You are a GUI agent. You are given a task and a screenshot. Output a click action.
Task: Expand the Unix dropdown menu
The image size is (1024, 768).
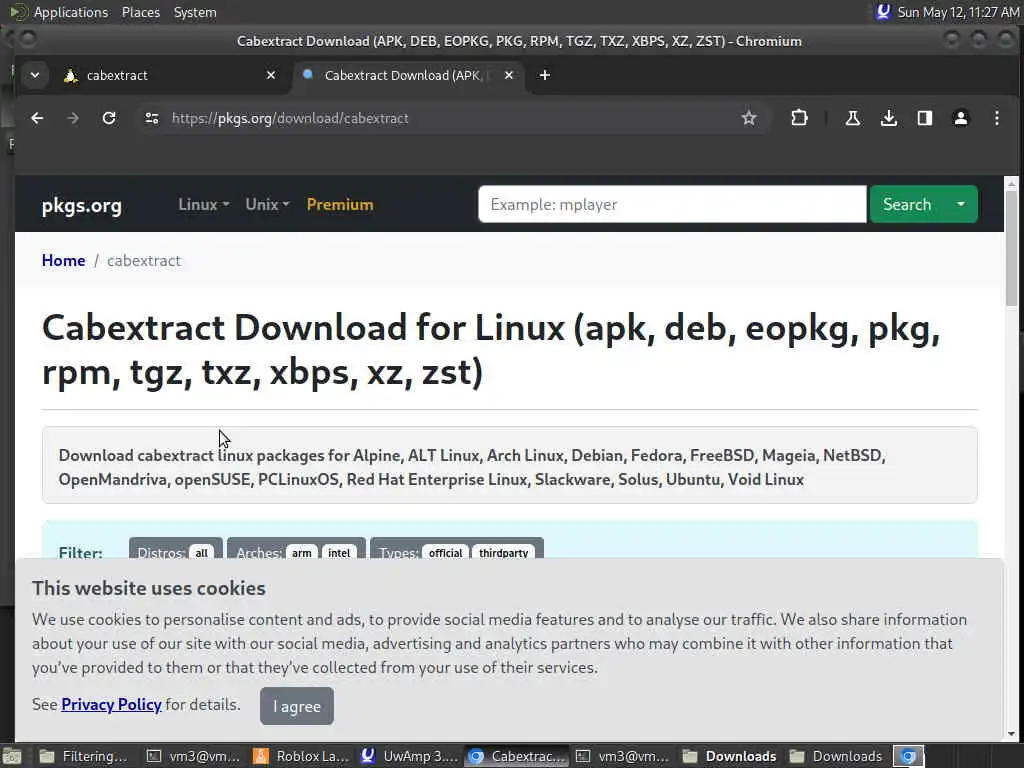click(x=267, y=204)
